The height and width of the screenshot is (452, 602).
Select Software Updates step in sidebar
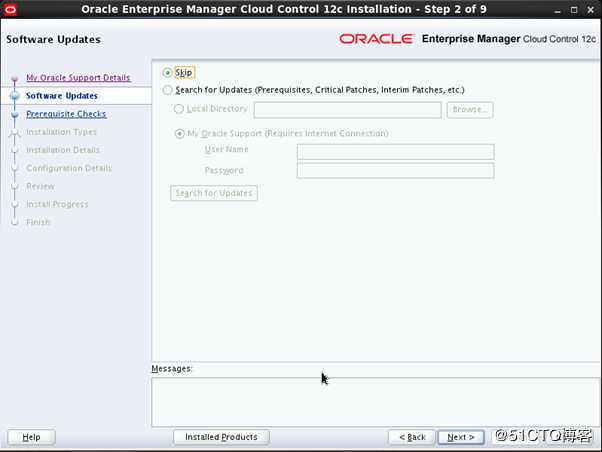click(x=61, y=96)
